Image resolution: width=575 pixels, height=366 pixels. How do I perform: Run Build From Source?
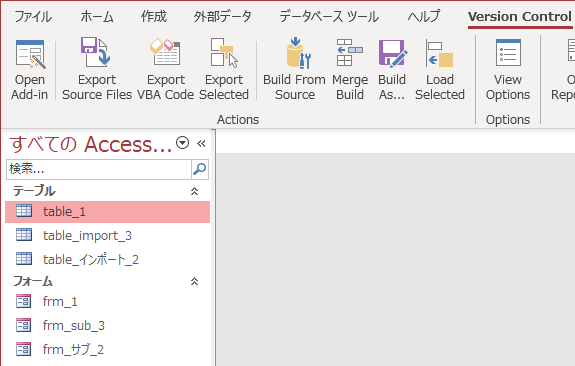pos(294,70)
